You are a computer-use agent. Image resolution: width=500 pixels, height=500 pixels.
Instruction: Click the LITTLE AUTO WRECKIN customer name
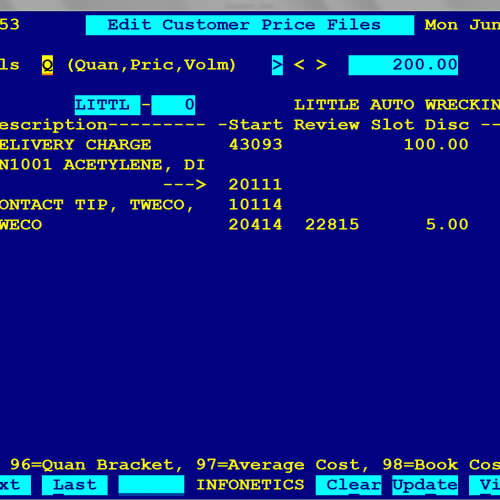397,105
